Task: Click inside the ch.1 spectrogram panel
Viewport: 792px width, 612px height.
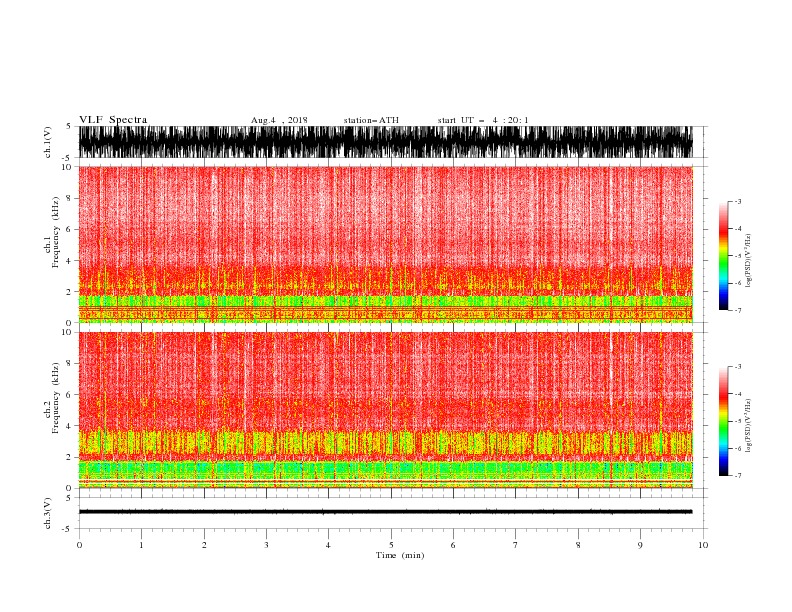Action: (386, 244)
